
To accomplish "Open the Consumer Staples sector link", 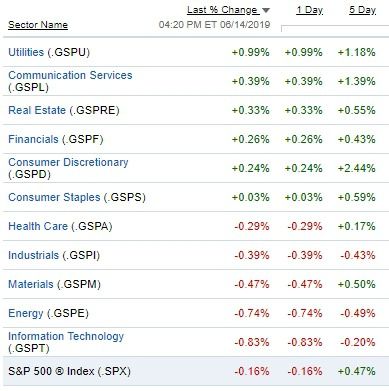I will pyautogui.click(x=54, y=197).
